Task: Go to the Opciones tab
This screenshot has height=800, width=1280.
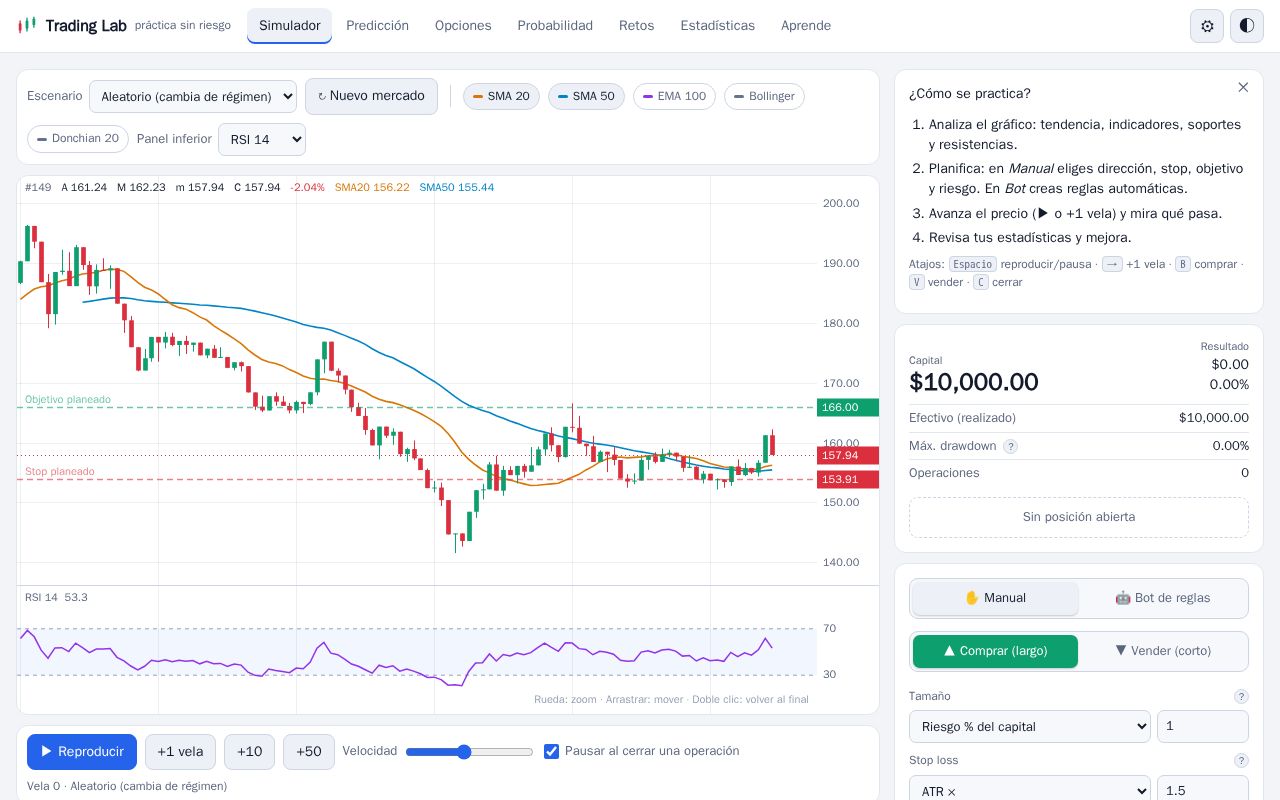Action: click(x=463, y=26)
